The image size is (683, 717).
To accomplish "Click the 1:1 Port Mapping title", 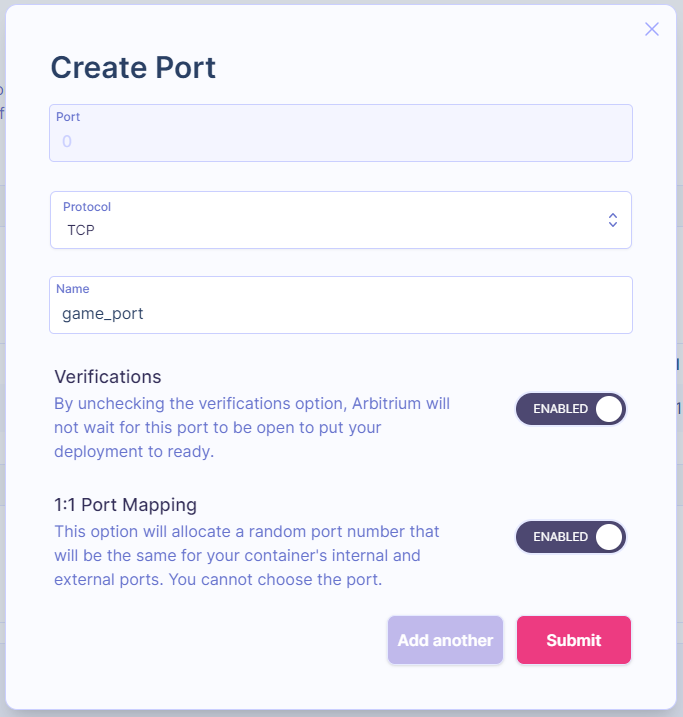I will pos(125,505).
